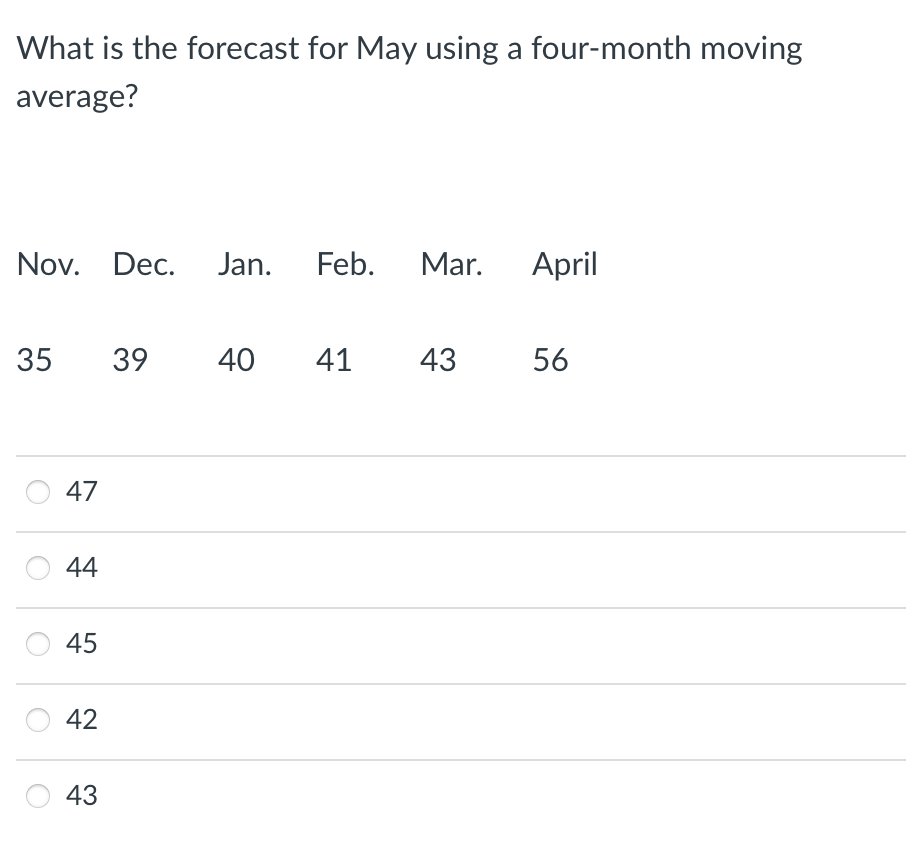Click the answer option labeled 45
The height and width of the screenshot is (860, 912).
(82, 644)
